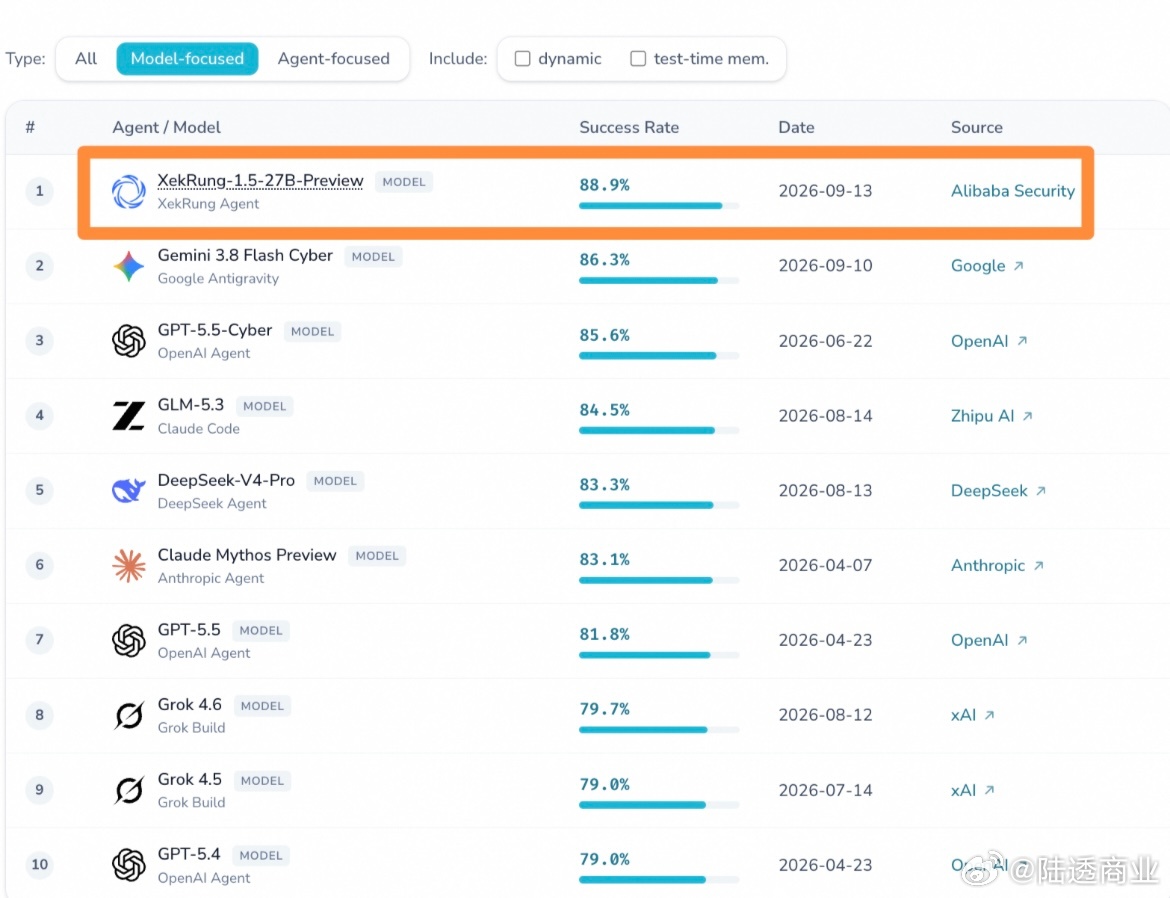1170x898 pixels.
Task: Click the OpenAI logo beside GPT-5.5-Cyber
Action: click(128, 340)
